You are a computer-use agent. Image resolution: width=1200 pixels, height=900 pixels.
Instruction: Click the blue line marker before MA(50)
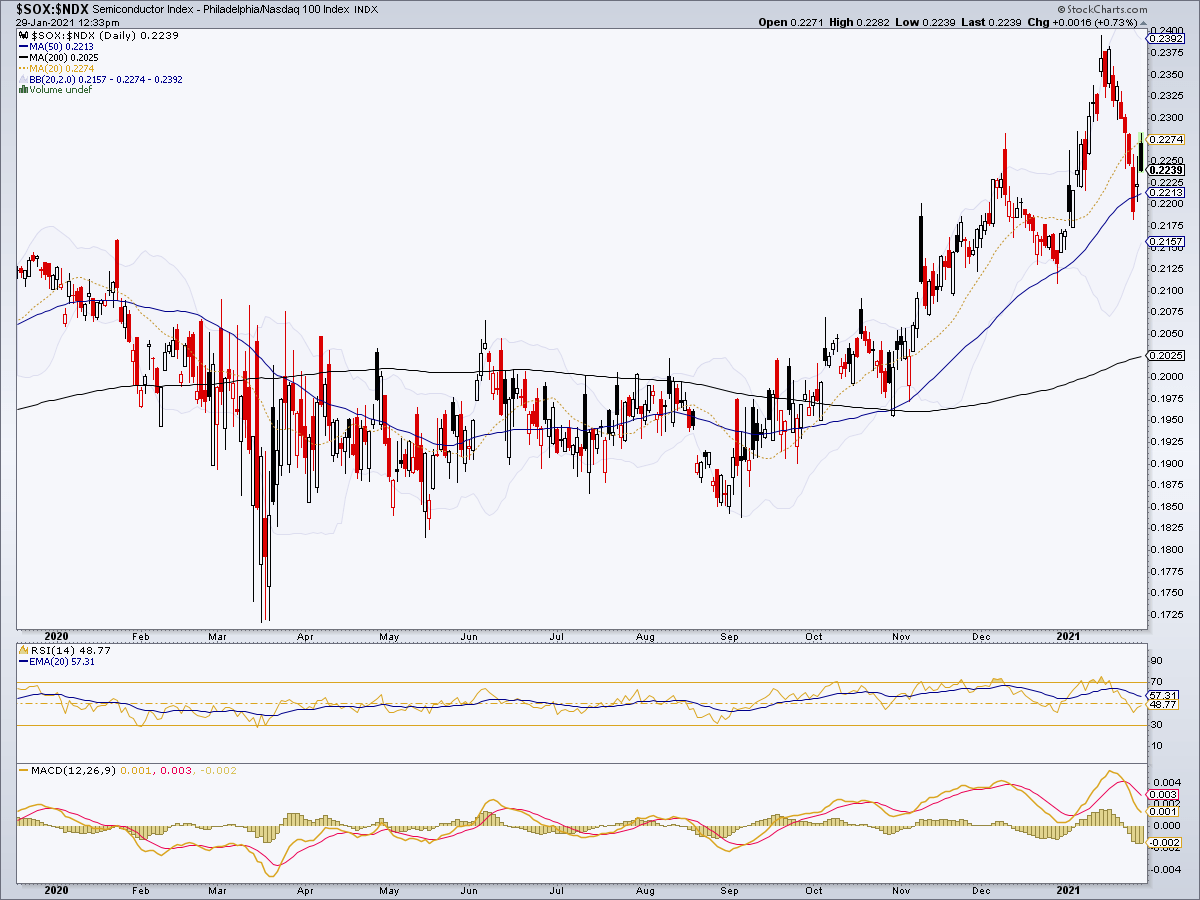tap(23, 46)
